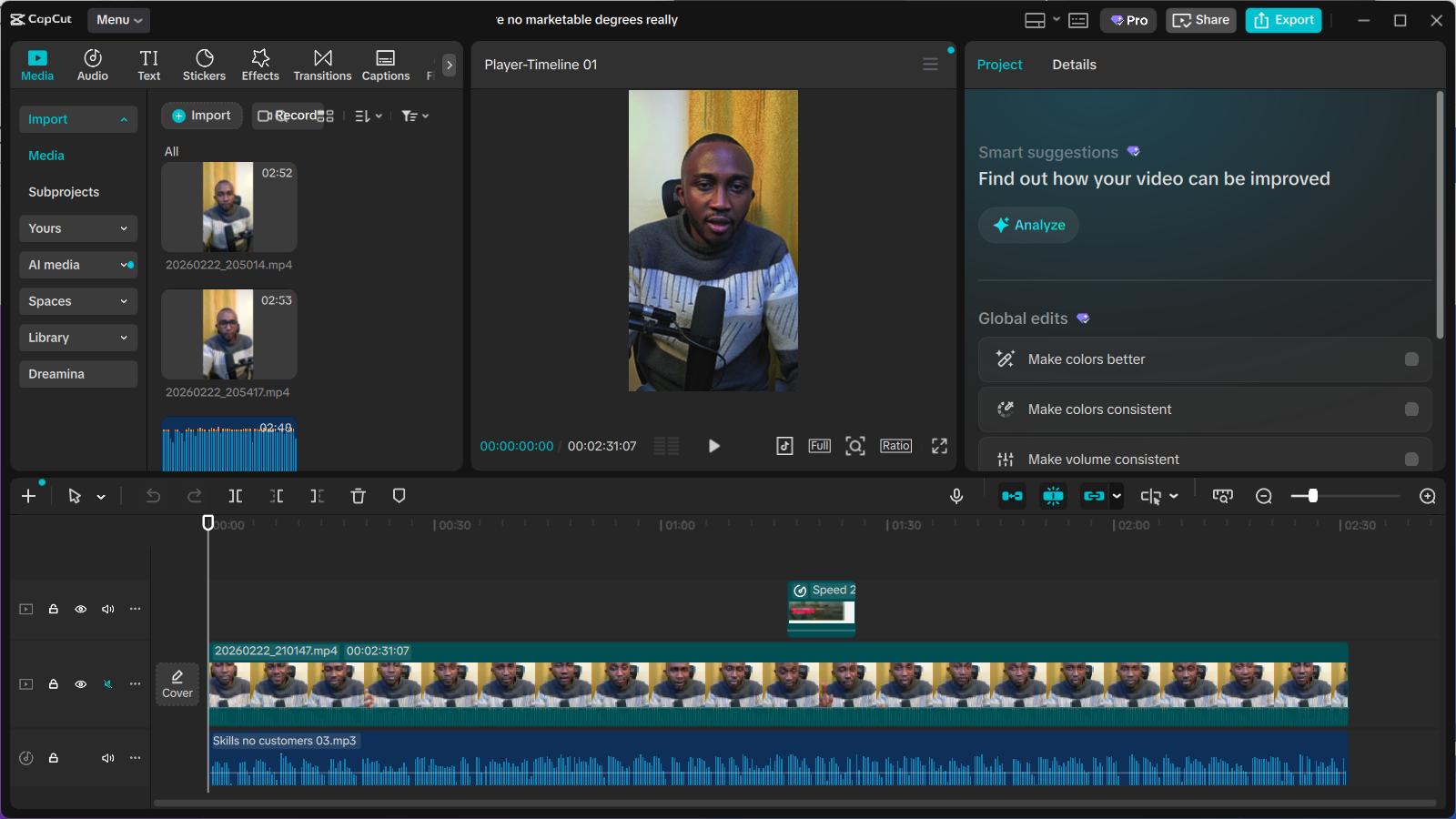Open the selection tool dropdown arrow
Screen dimensions: 1456x819
tap(101, 497)
